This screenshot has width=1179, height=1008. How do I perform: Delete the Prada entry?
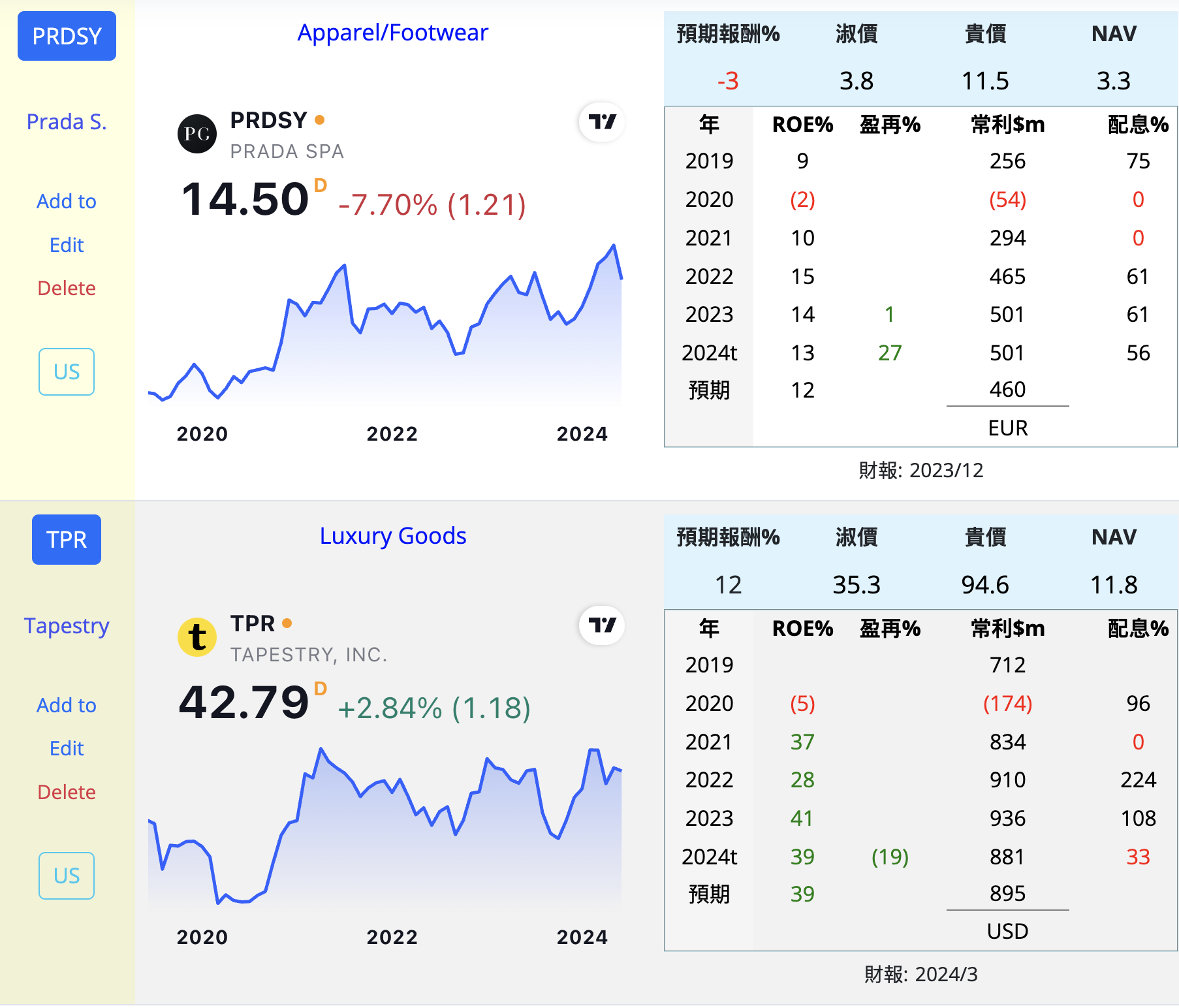coord(67,288)
